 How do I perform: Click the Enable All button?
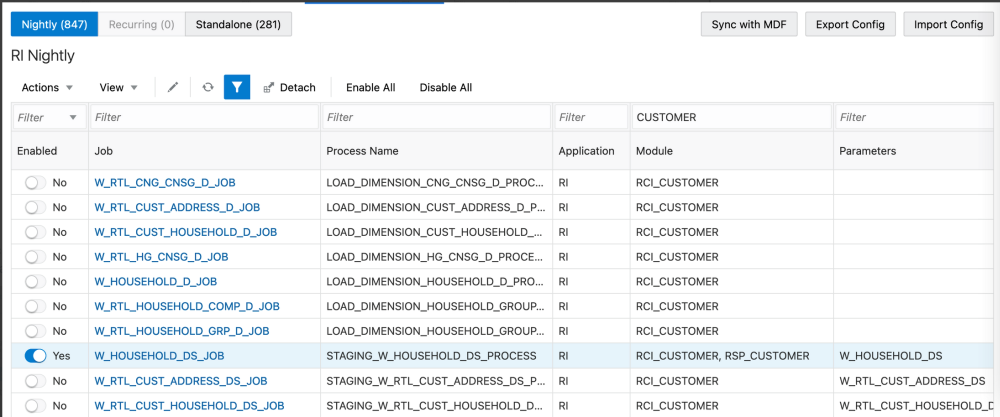[371, 87]
